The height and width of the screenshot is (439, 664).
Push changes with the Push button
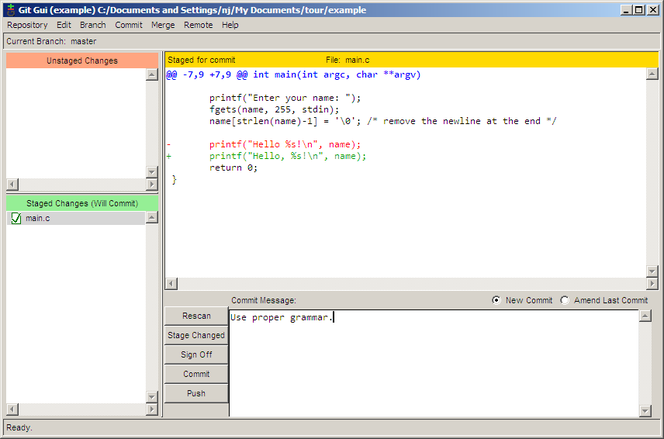196,393
